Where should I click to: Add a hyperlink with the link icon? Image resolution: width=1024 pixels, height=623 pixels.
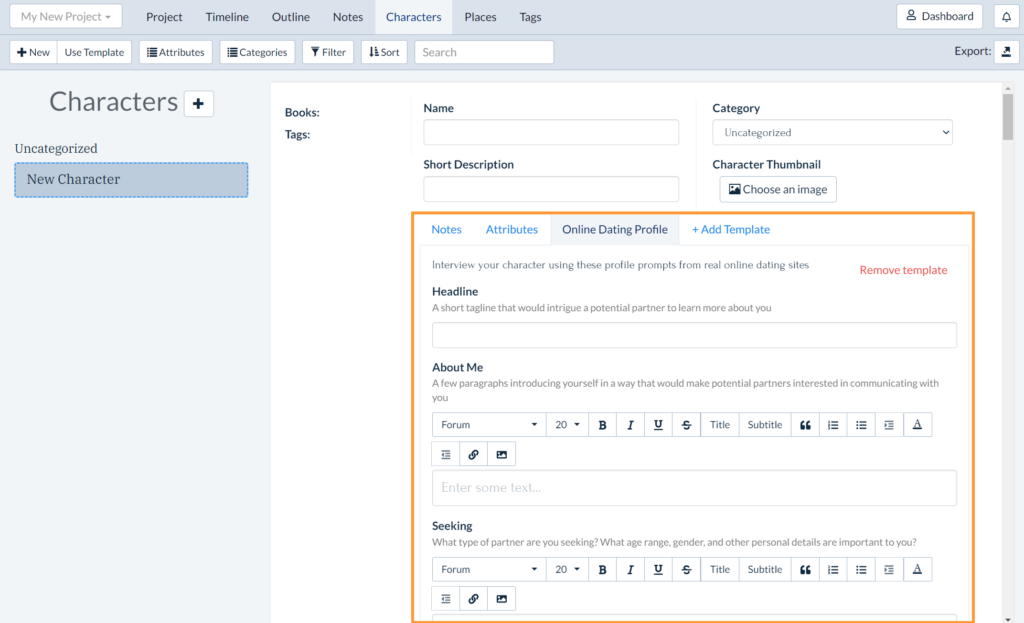tap(473, 453)
